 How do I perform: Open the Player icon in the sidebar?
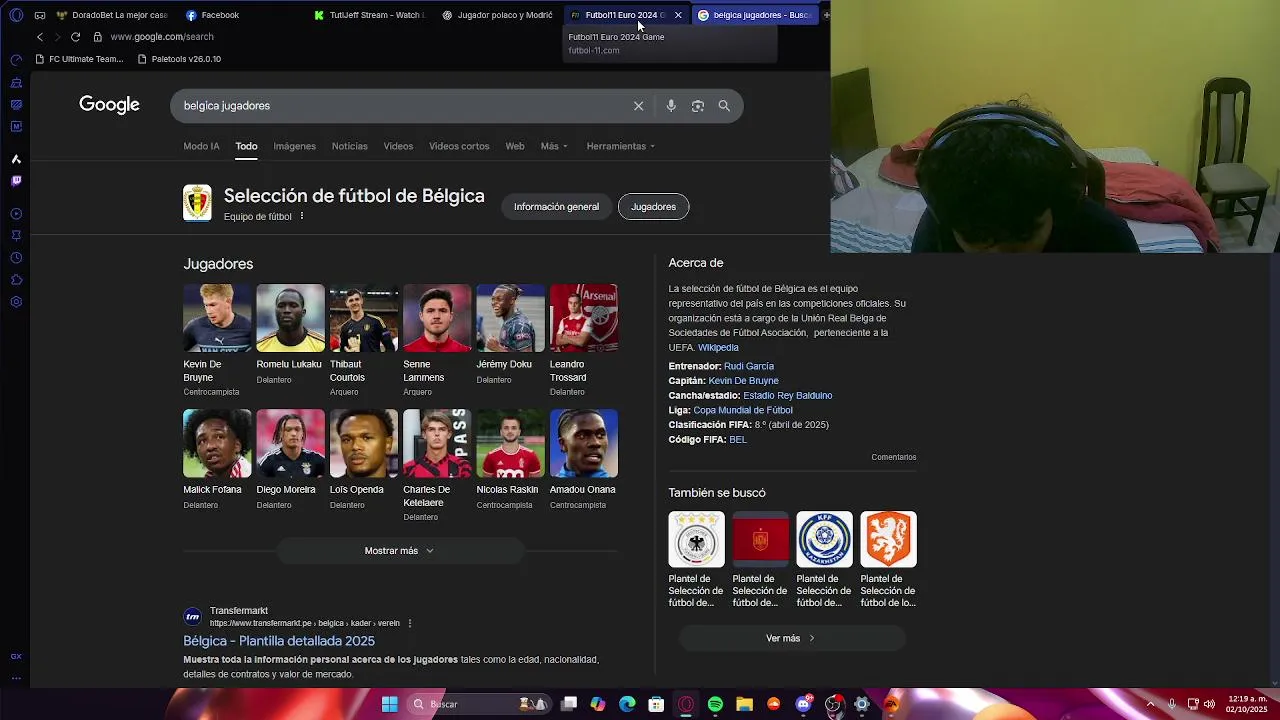(16, 214)
